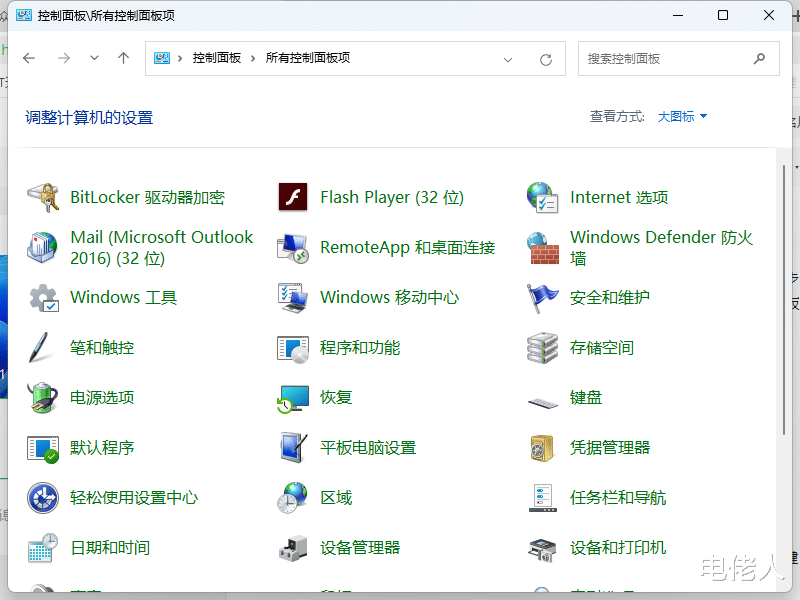Open the 安全和维护 text link
Viewport: 800px width, 600px height.
(610, 297)
